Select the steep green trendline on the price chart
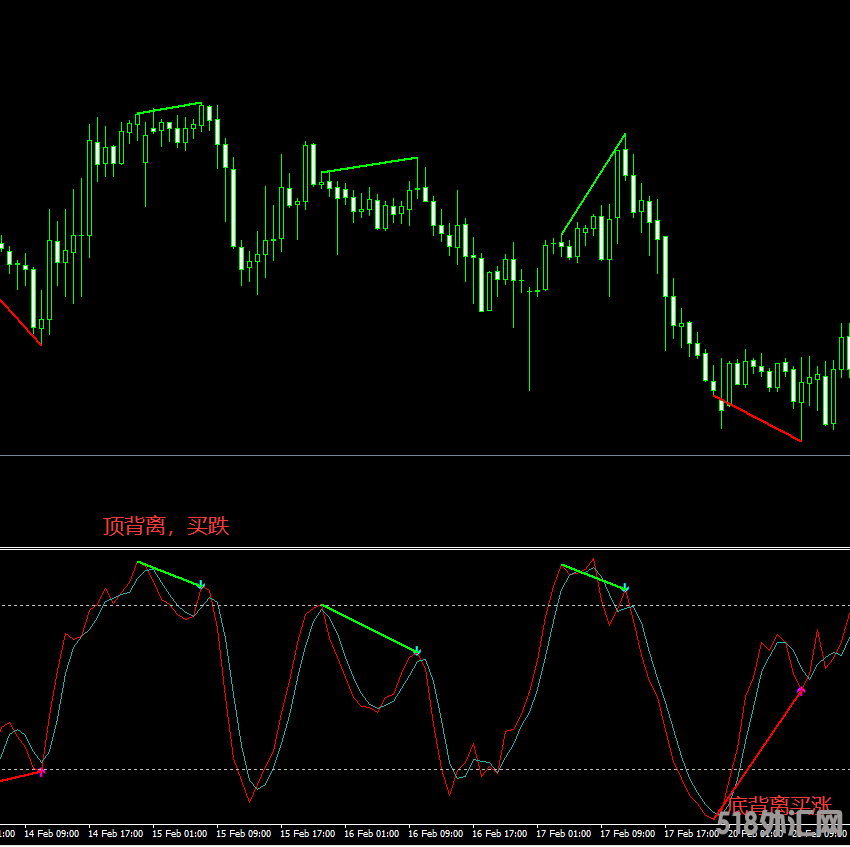 tap(594, 184)
